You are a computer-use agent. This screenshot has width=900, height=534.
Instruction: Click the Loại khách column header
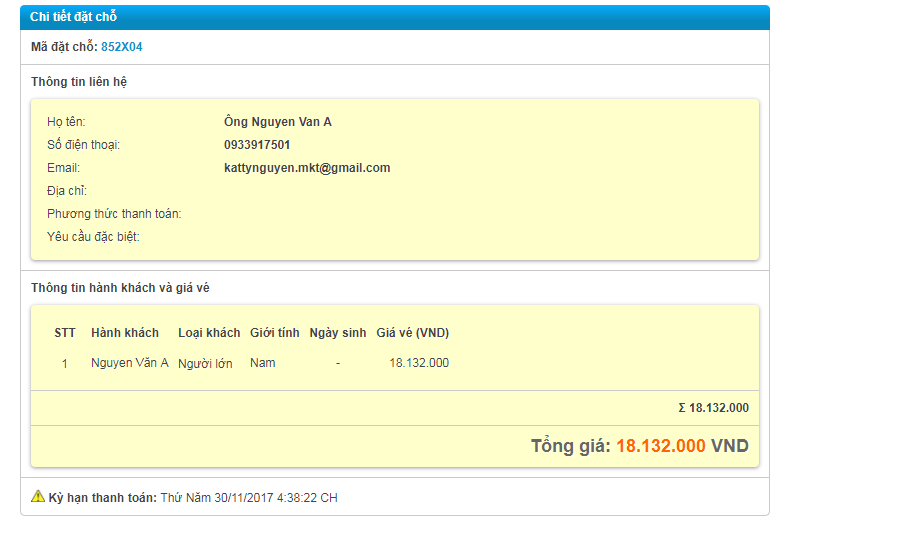pos(209,333)
